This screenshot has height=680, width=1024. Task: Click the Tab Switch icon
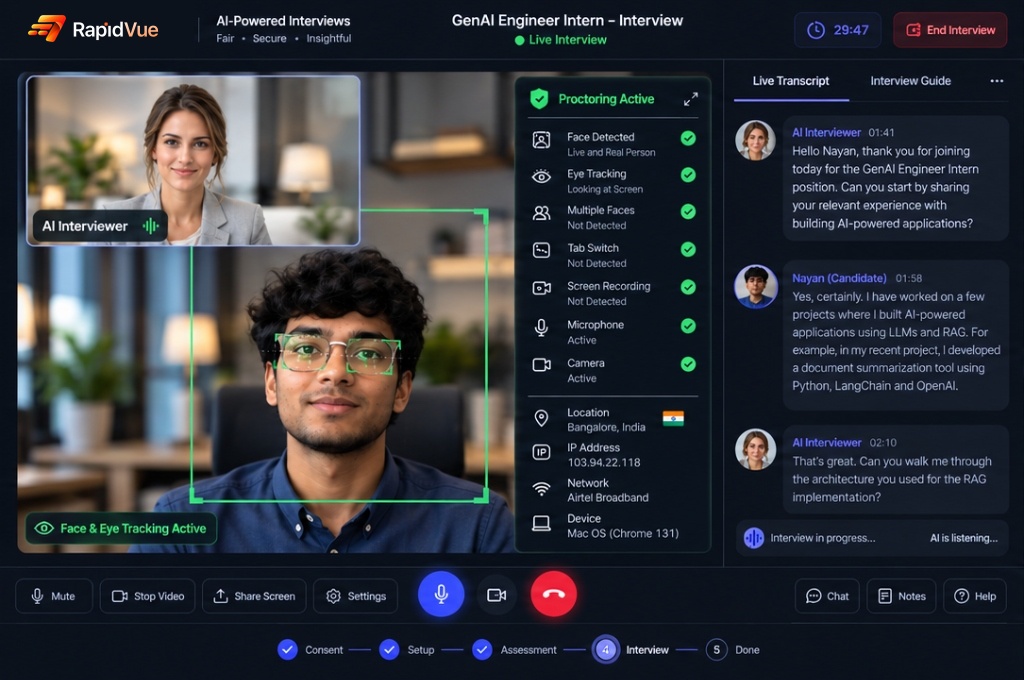pos(541,250)
